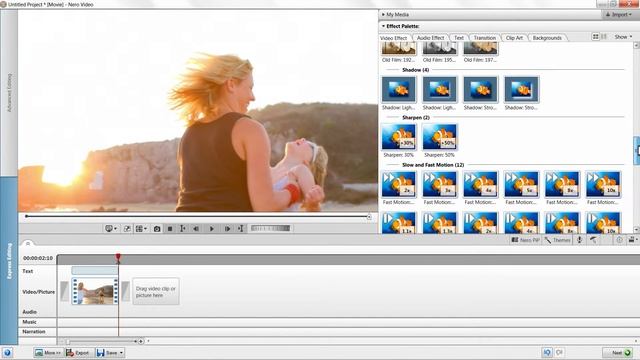Click the audio tool icon beside the microphone
The image size is (640, 360).
pos(593,240)
